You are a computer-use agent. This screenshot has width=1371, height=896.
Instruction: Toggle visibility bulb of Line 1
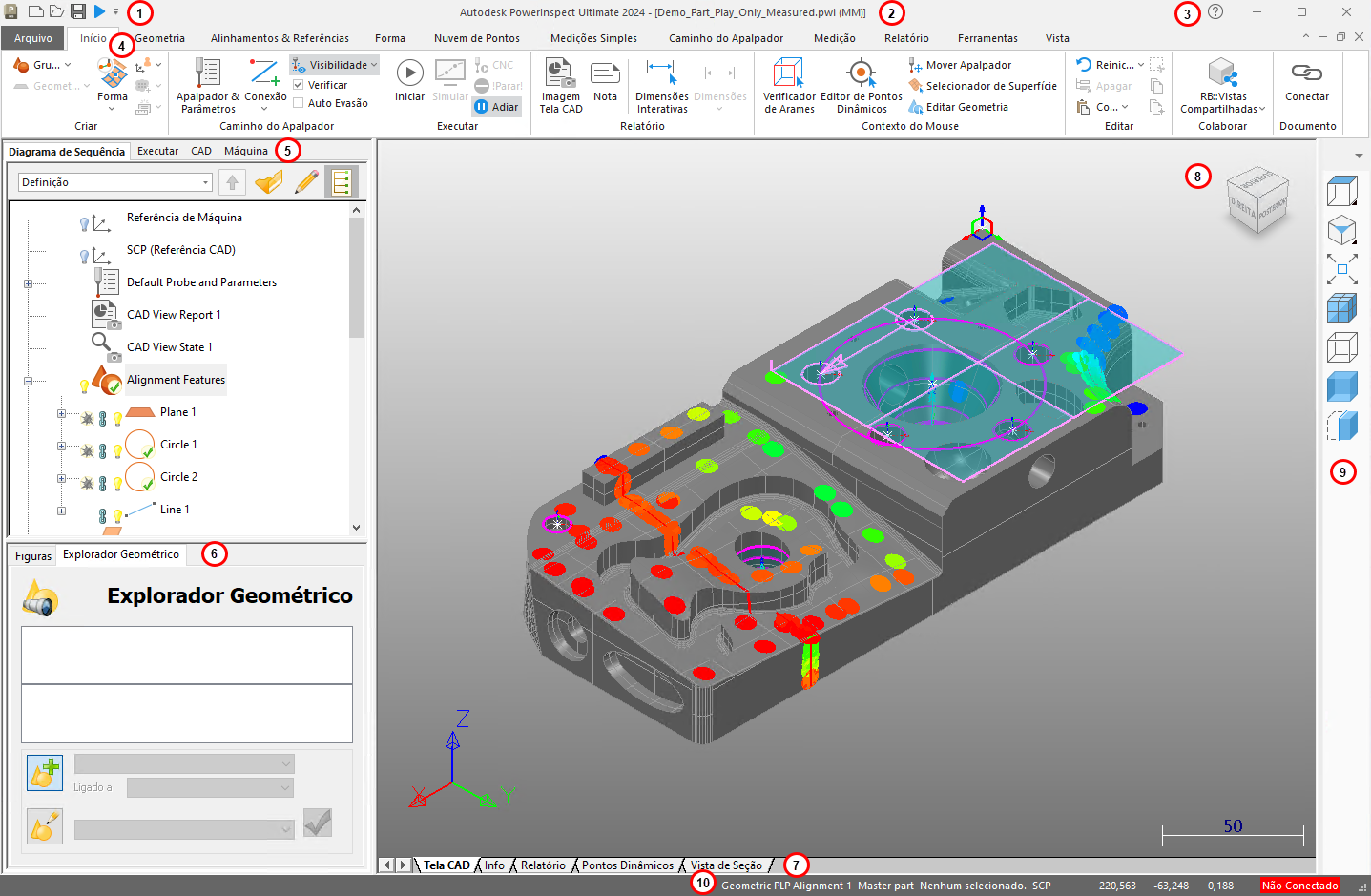[117, 516]
